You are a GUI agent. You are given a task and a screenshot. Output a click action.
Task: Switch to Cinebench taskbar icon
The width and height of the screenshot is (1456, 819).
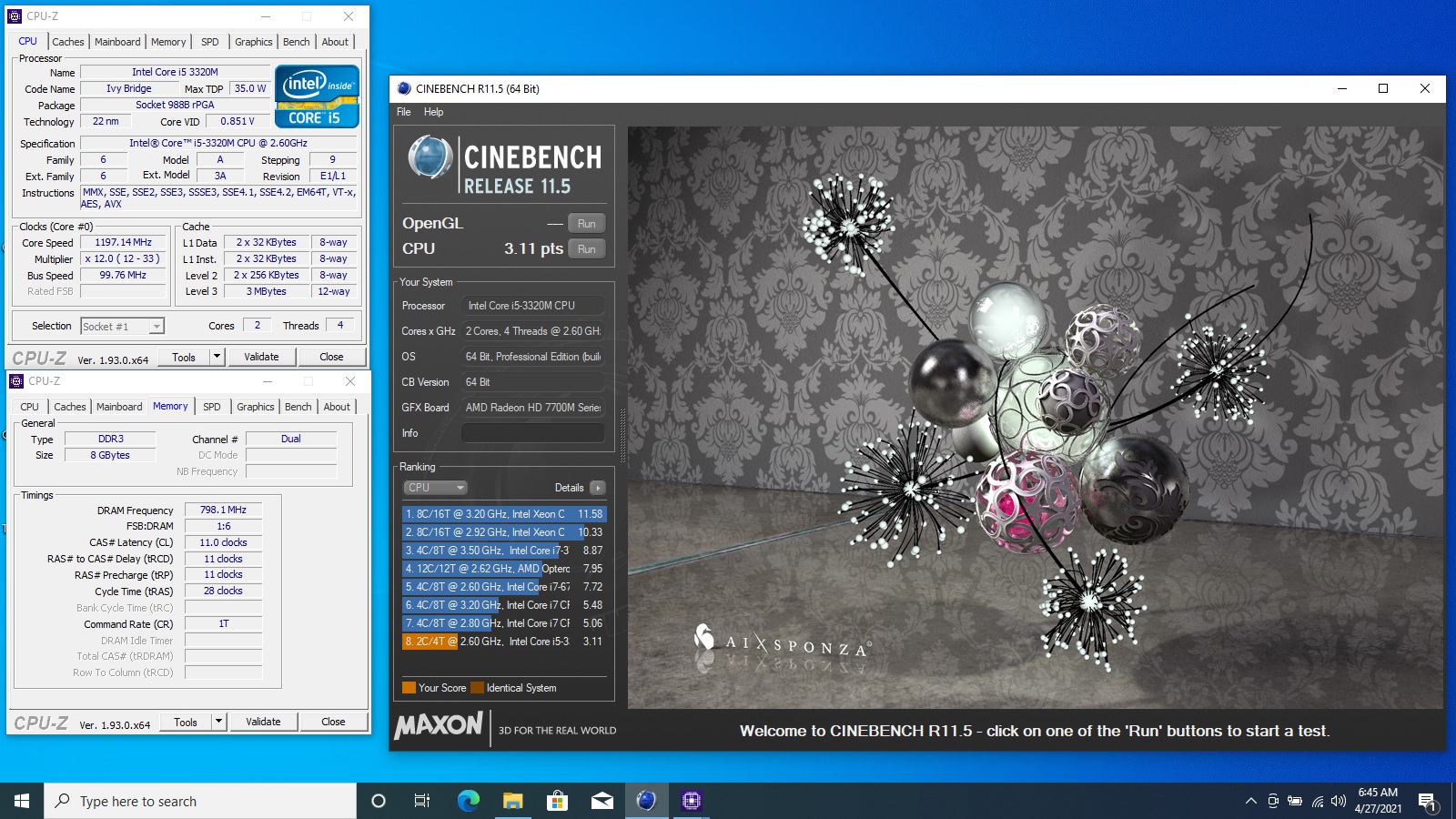(x=646, y=801)
